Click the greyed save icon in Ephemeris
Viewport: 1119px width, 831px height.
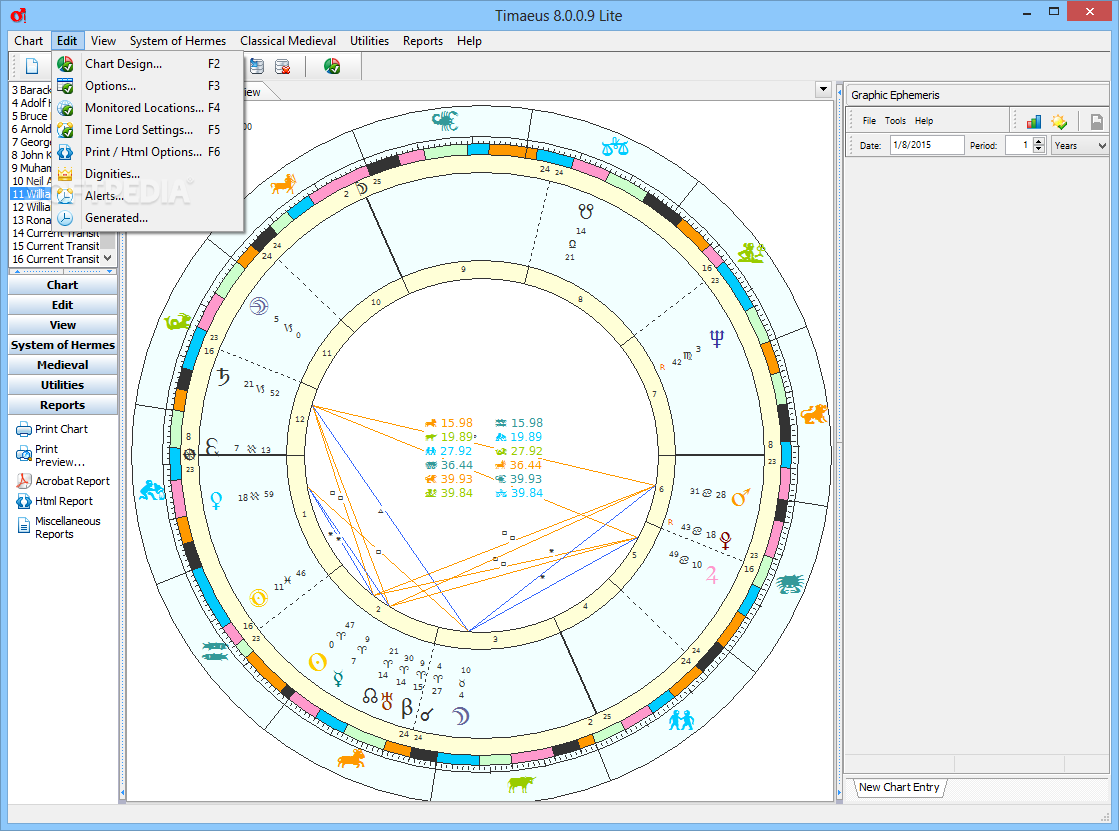coord(1097,121)
